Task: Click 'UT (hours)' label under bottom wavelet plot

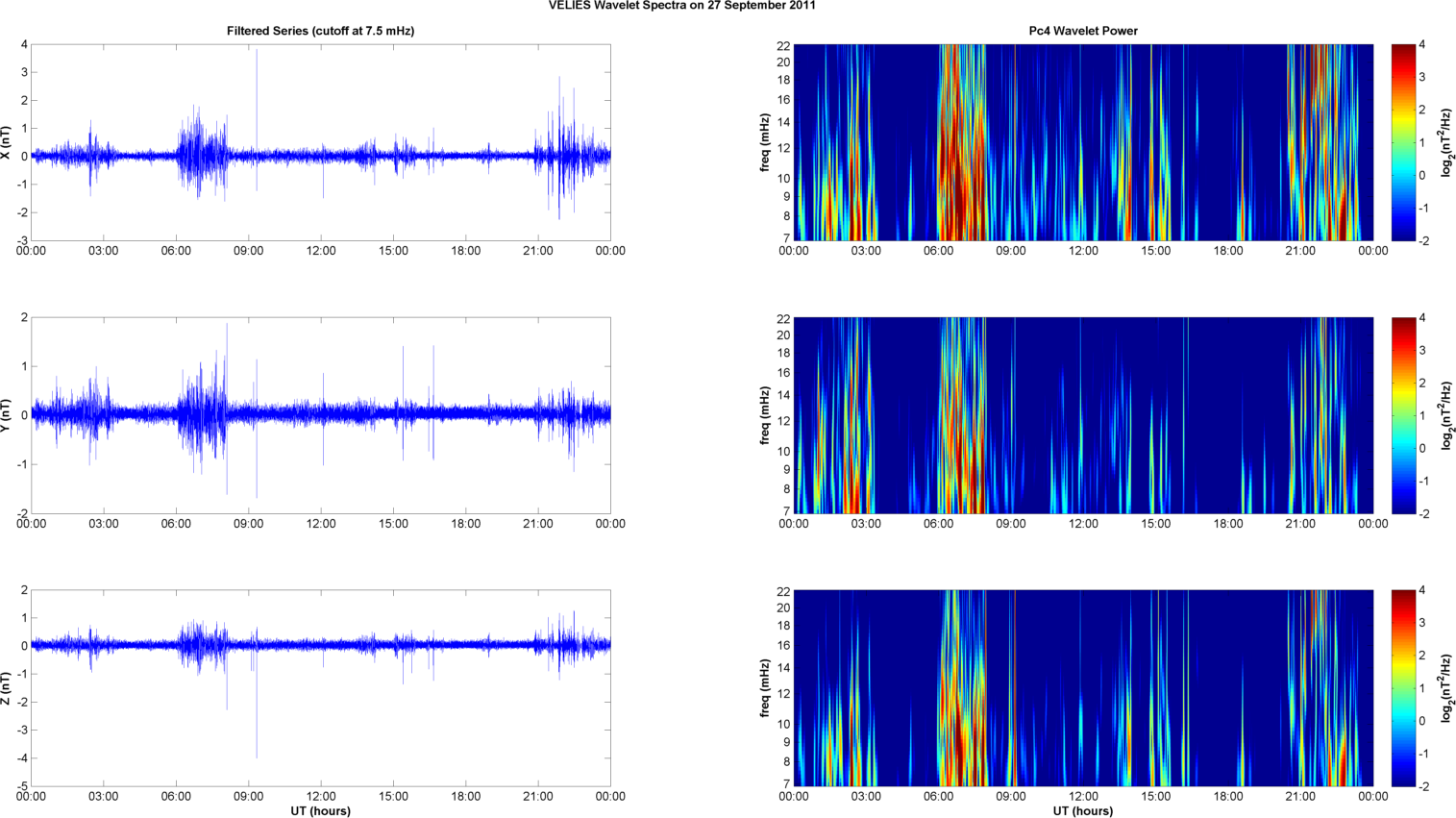Action: coord(1082,810)
